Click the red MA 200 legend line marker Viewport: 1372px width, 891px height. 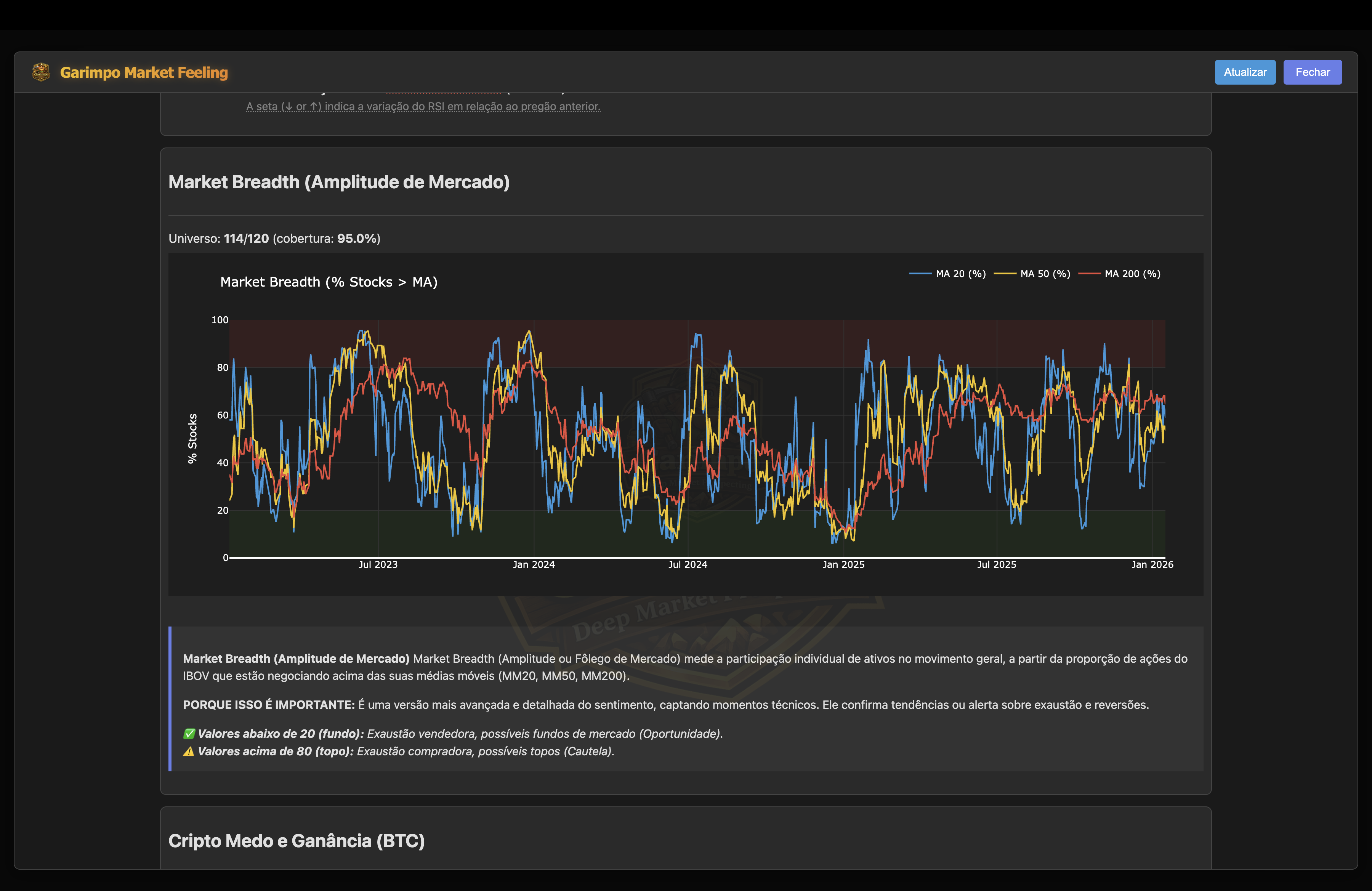pyautogui.click(x=1090, y=274)
